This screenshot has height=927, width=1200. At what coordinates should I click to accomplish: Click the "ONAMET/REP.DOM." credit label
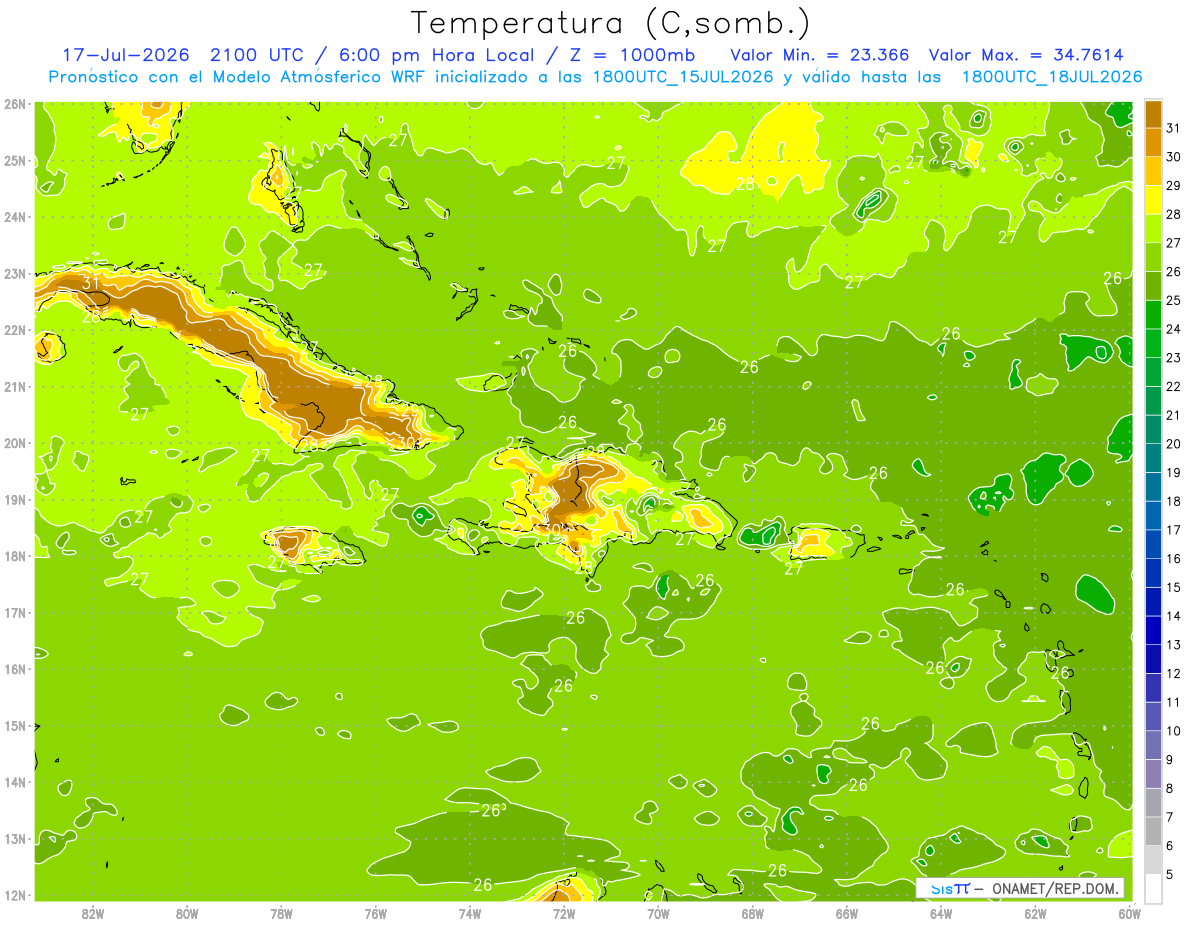click(x=1054, y=888)
